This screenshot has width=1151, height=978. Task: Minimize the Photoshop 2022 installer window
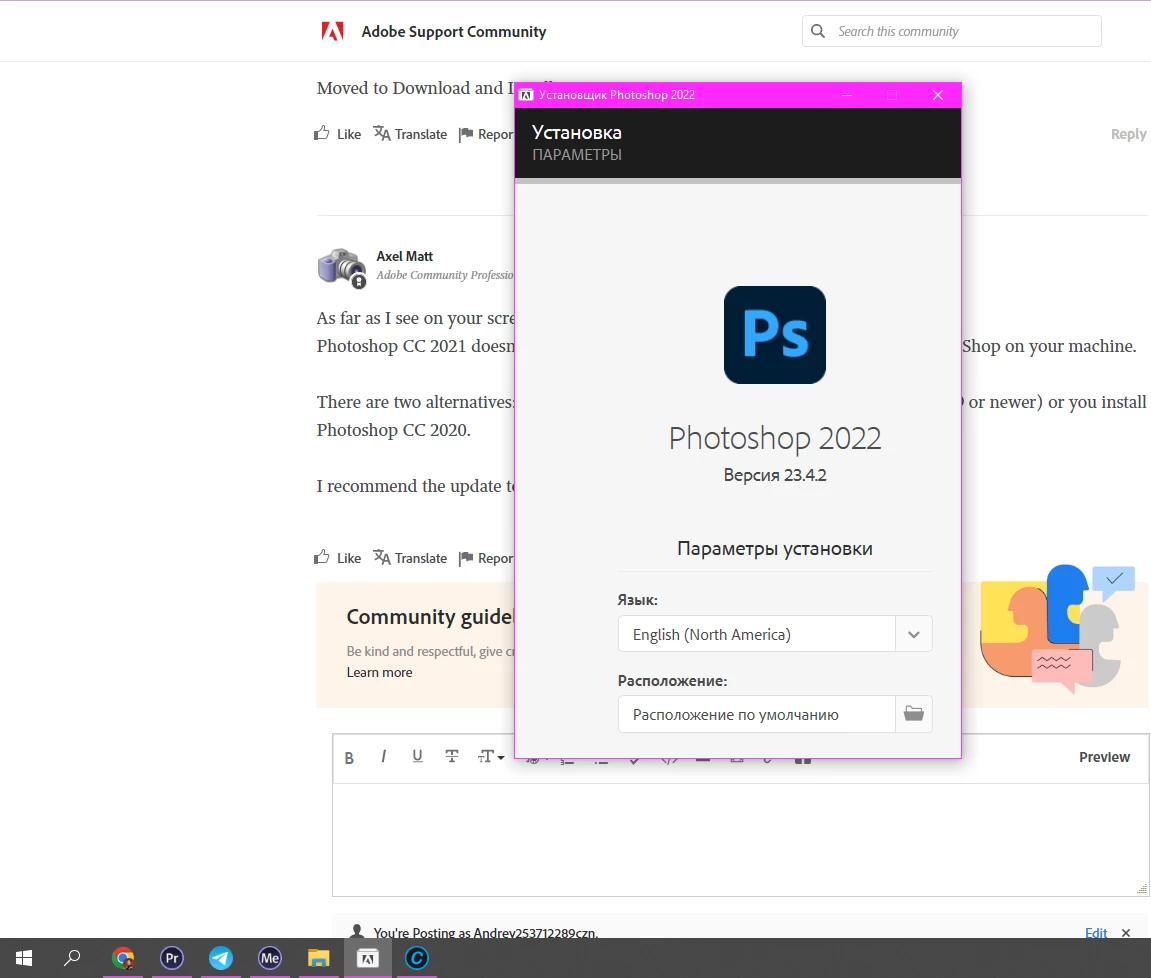coord(846,95)
